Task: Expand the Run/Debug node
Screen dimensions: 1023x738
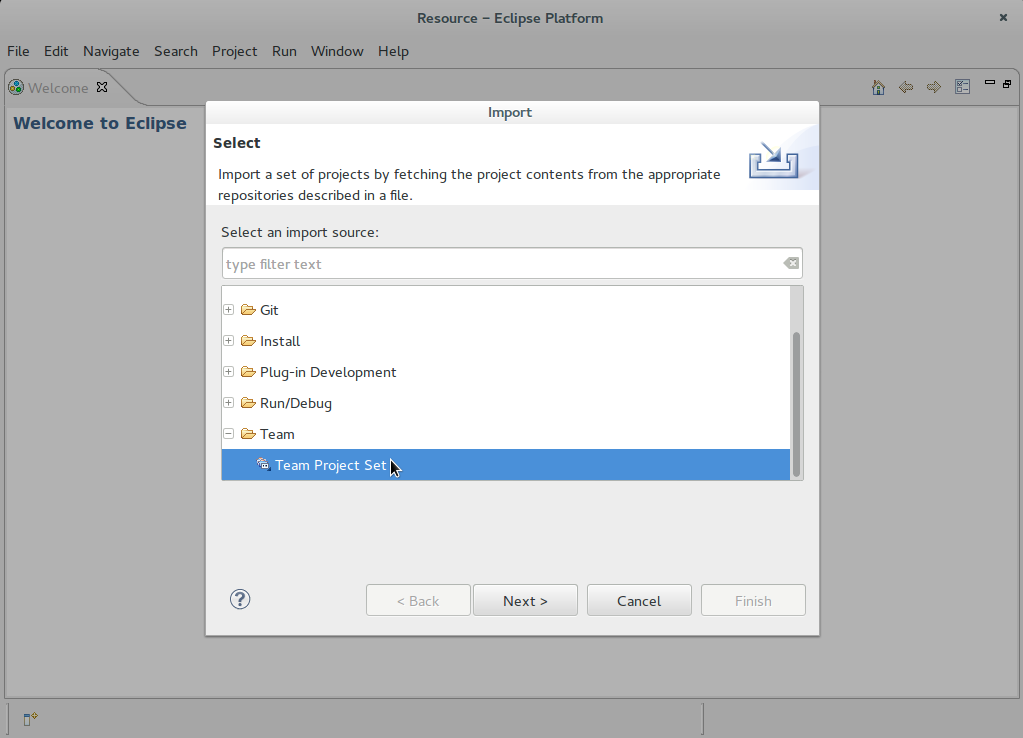Action: [x=228, y=403]
